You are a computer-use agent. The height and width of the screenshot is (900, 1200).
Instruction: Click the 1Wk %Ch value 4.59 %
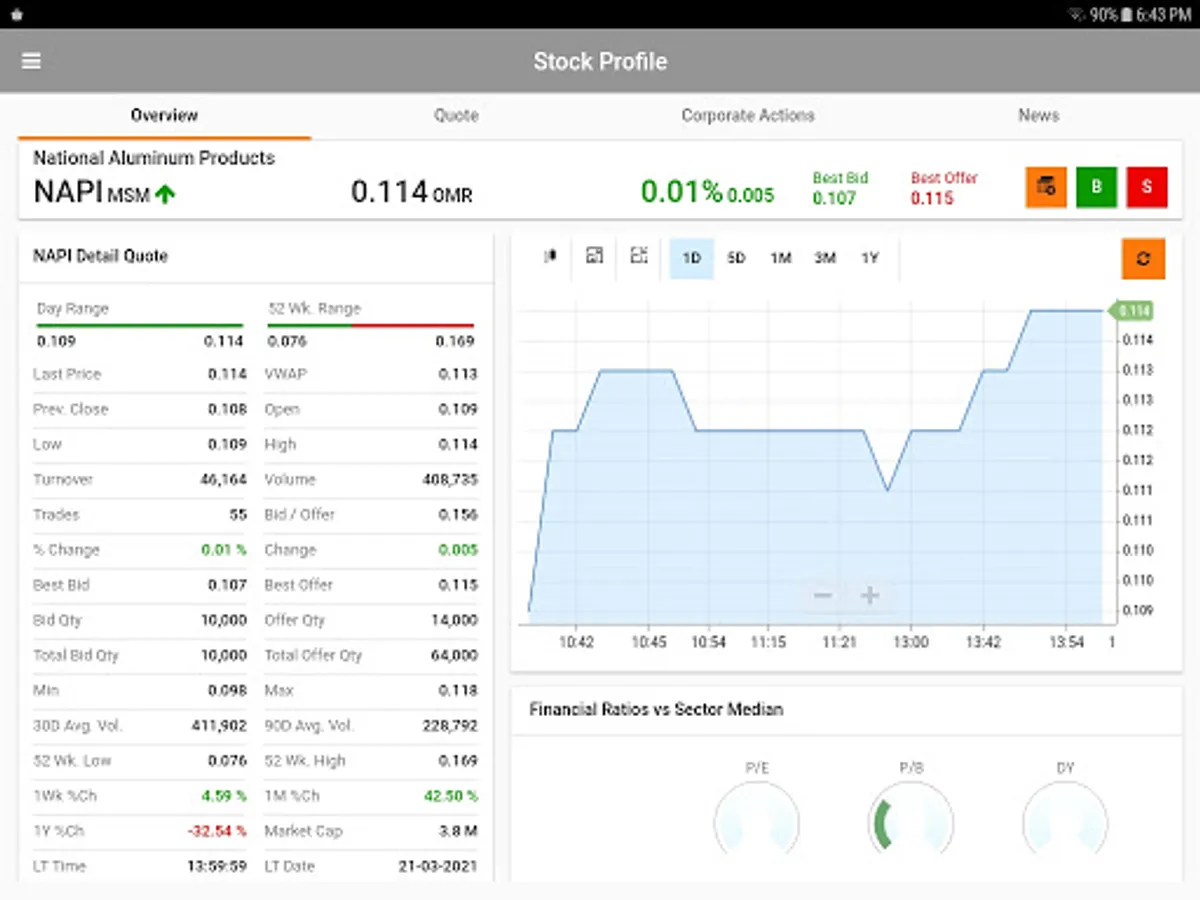pyautogui.click(x=224, y=796)
